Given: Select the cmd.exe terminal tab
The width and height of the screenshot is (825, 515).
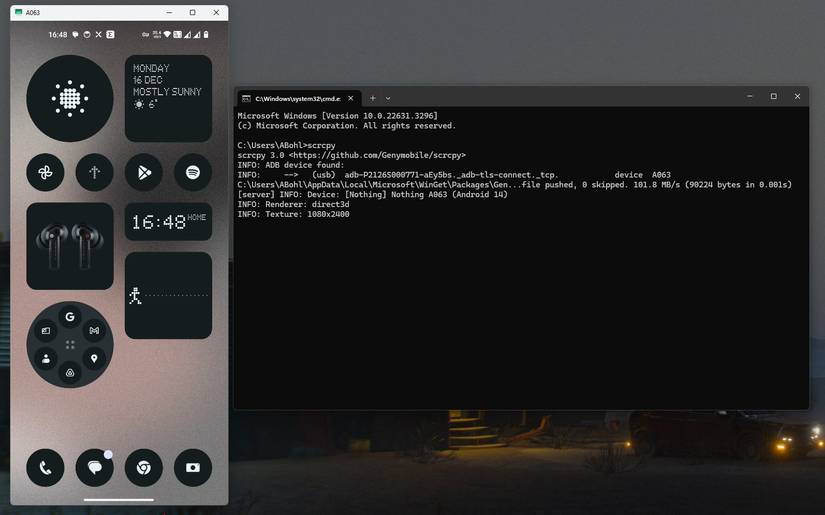Looking at the screenshot, I should tap(294, 98).
